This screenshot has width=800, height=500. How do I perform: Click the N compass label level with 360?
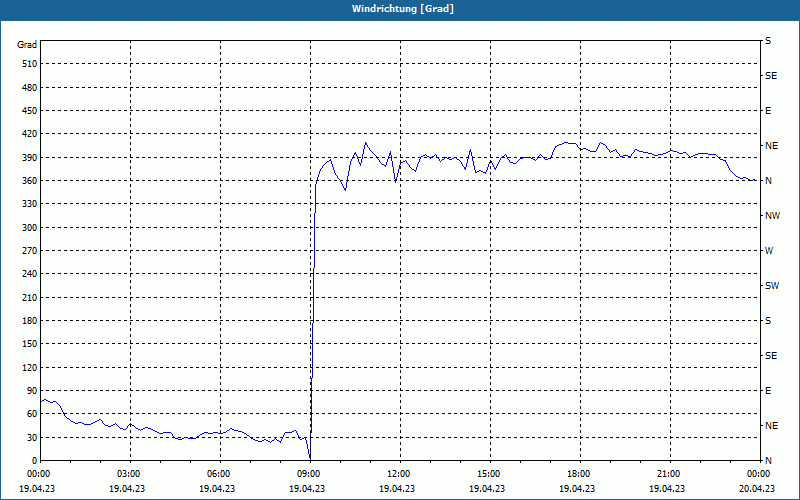(x=768, y=181)
